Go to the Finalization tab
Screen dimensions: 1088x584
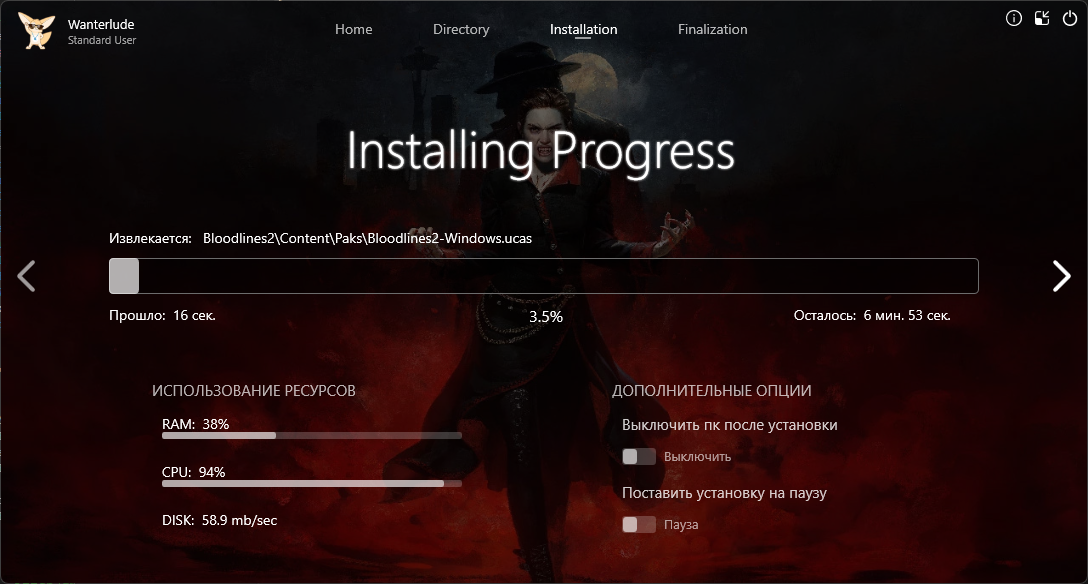pyautogui.click(x=712, y=30)
